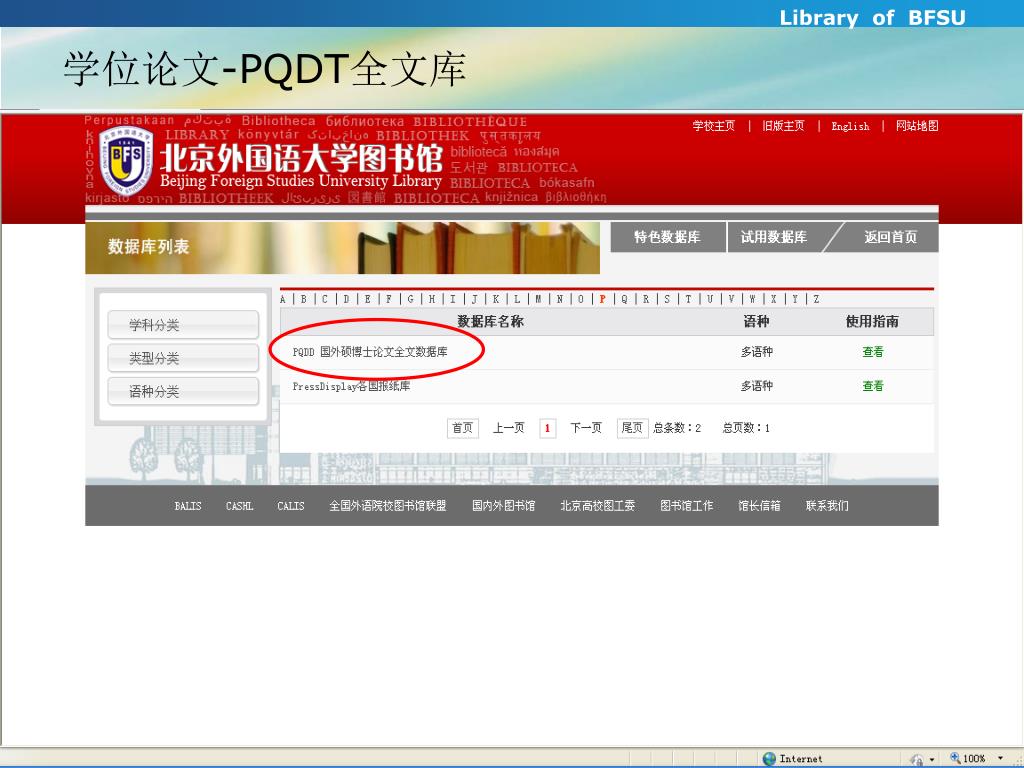Open the 旧版主页 link

[783, 125]
